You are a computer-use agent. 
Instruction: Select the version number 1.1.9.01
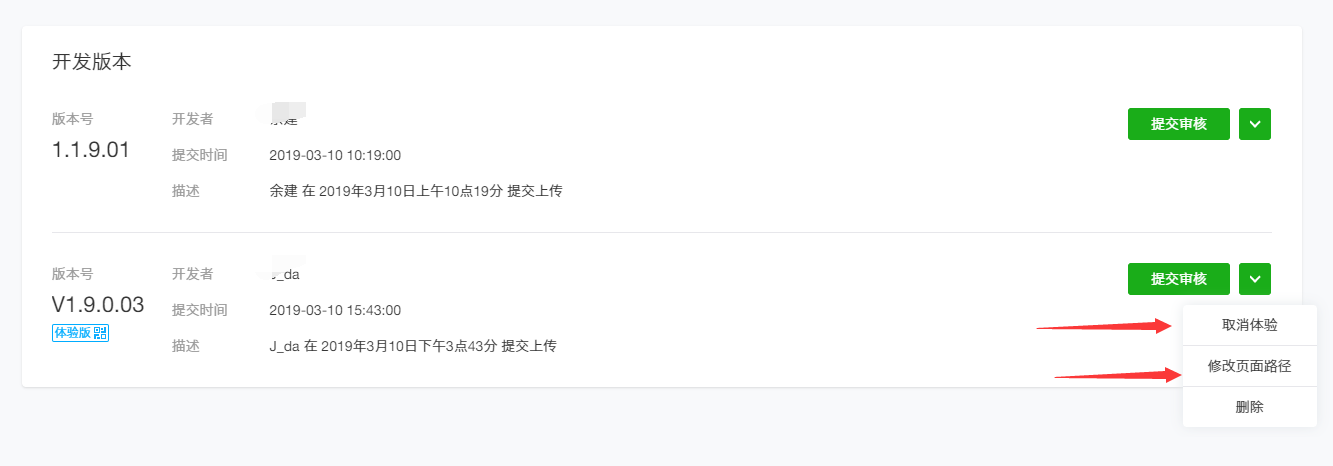[91, 150]
